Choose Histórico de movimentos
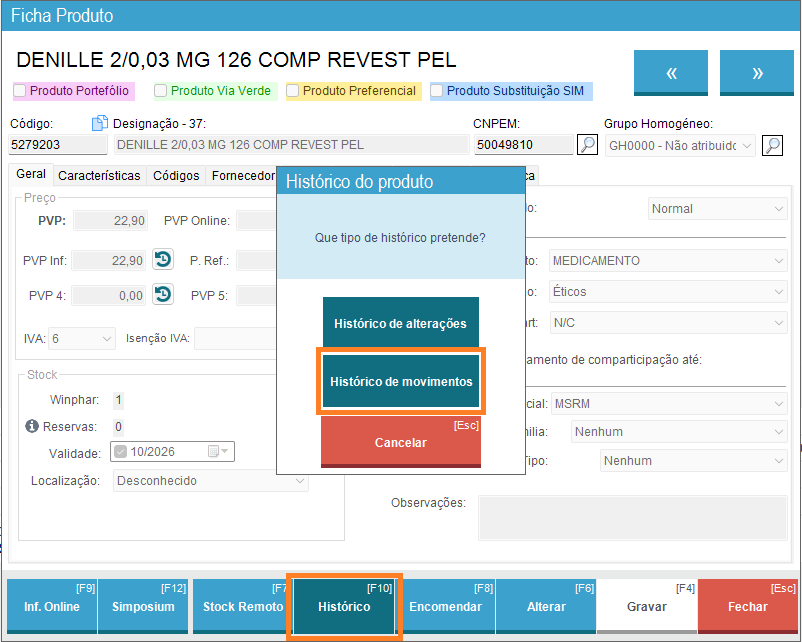Viewport: 802px width, 642px height. pyautogui.click(x=401, y=381)
